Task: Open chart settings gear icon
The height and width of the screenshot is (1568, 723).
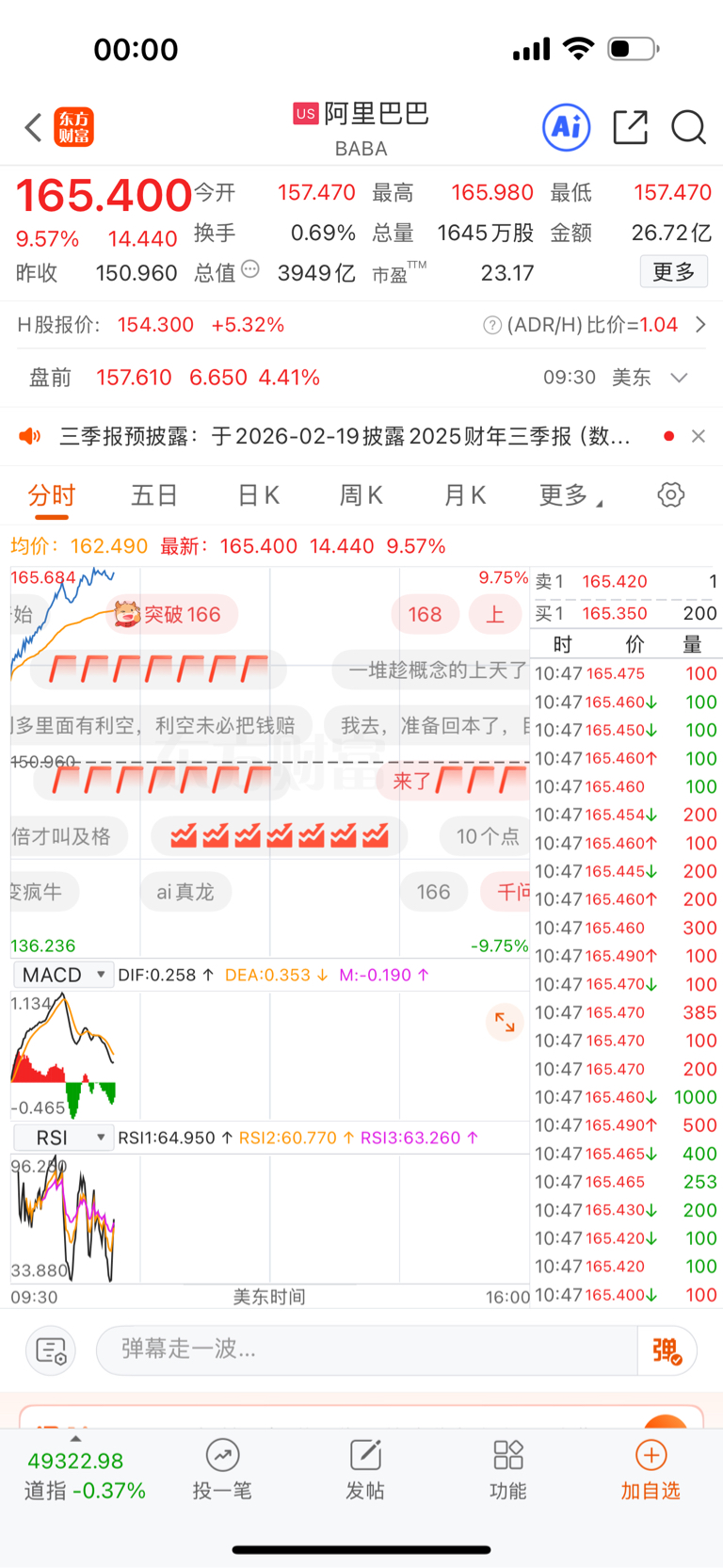Action: tap(670, 495)
